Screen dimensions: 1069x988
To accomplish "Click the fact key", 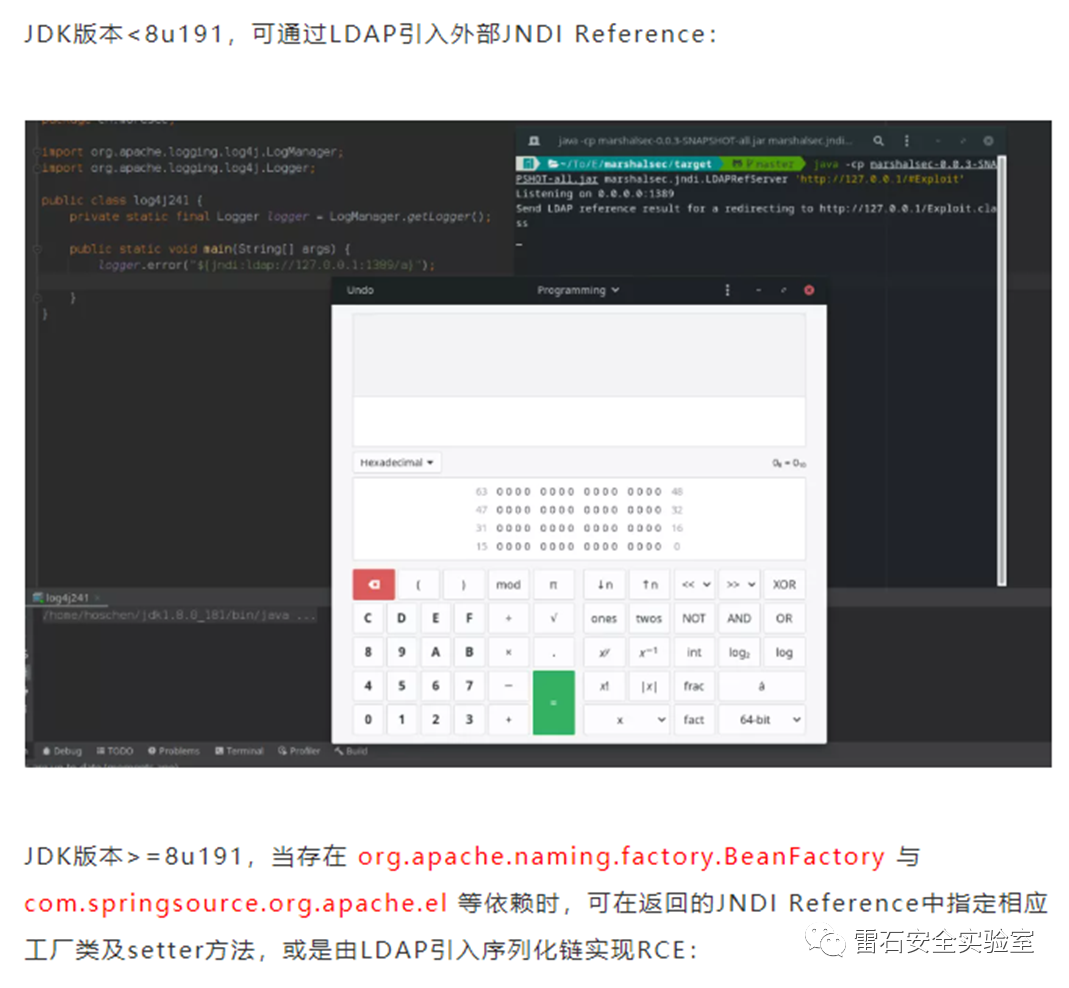I will (694, 719).
